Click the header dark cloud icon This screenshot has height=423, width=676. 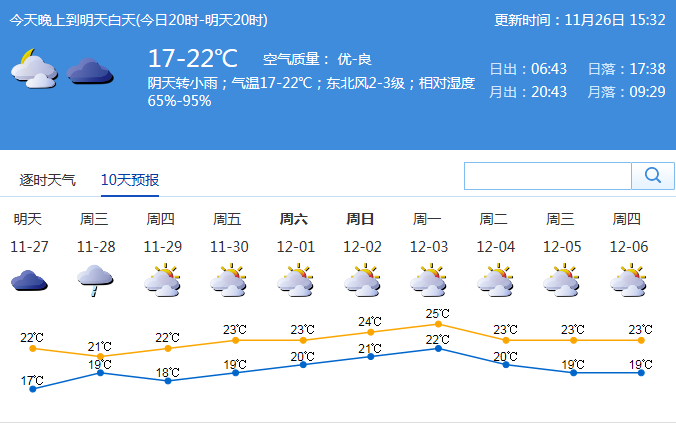pyautogui.click(x=90, y=72)
